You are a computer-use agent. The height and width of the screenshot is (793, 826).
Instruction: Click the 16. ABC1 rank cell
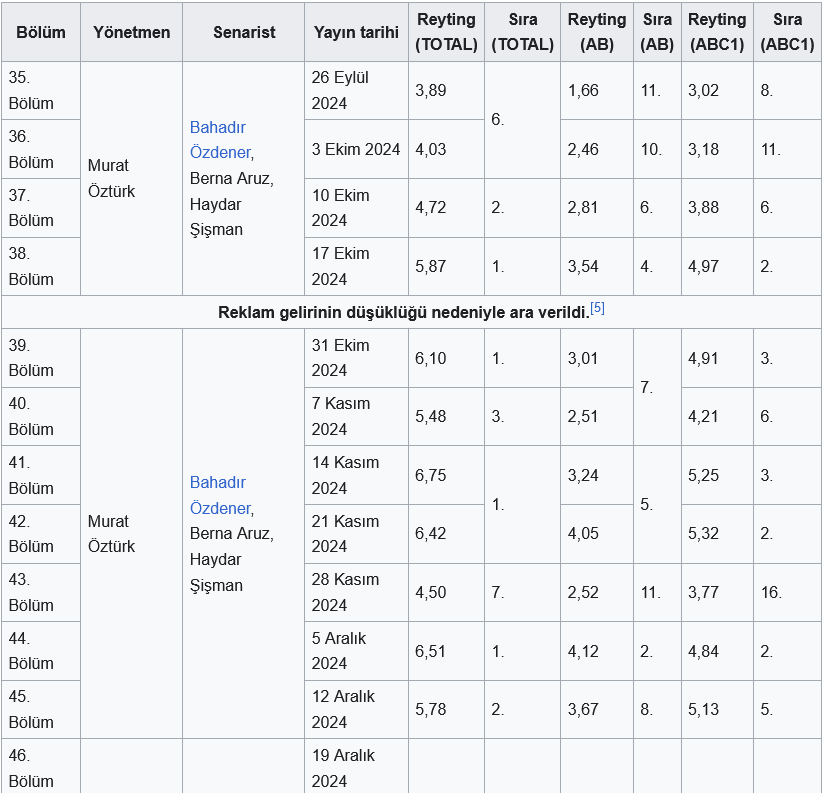coord(788,593)
